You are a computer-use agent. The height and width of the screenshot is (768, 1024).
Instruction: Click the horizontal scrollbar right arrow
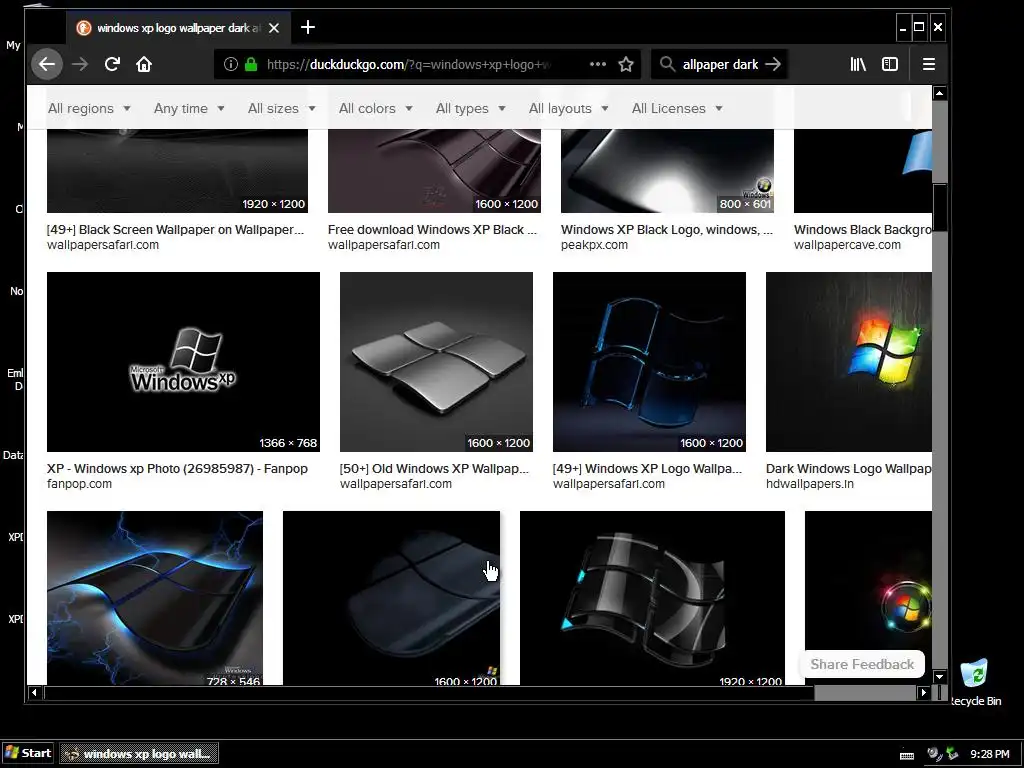[923, 692]
